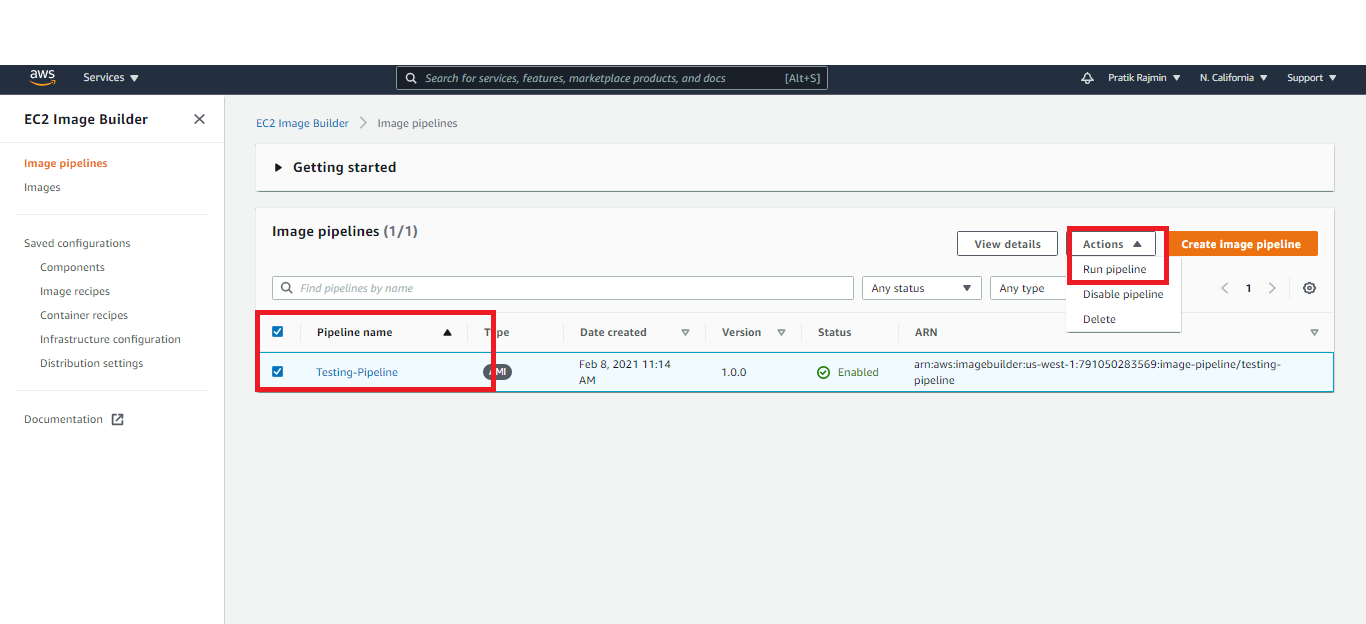Sort by ARN column arrow

pyautogui.click(x=1314, y=332)
